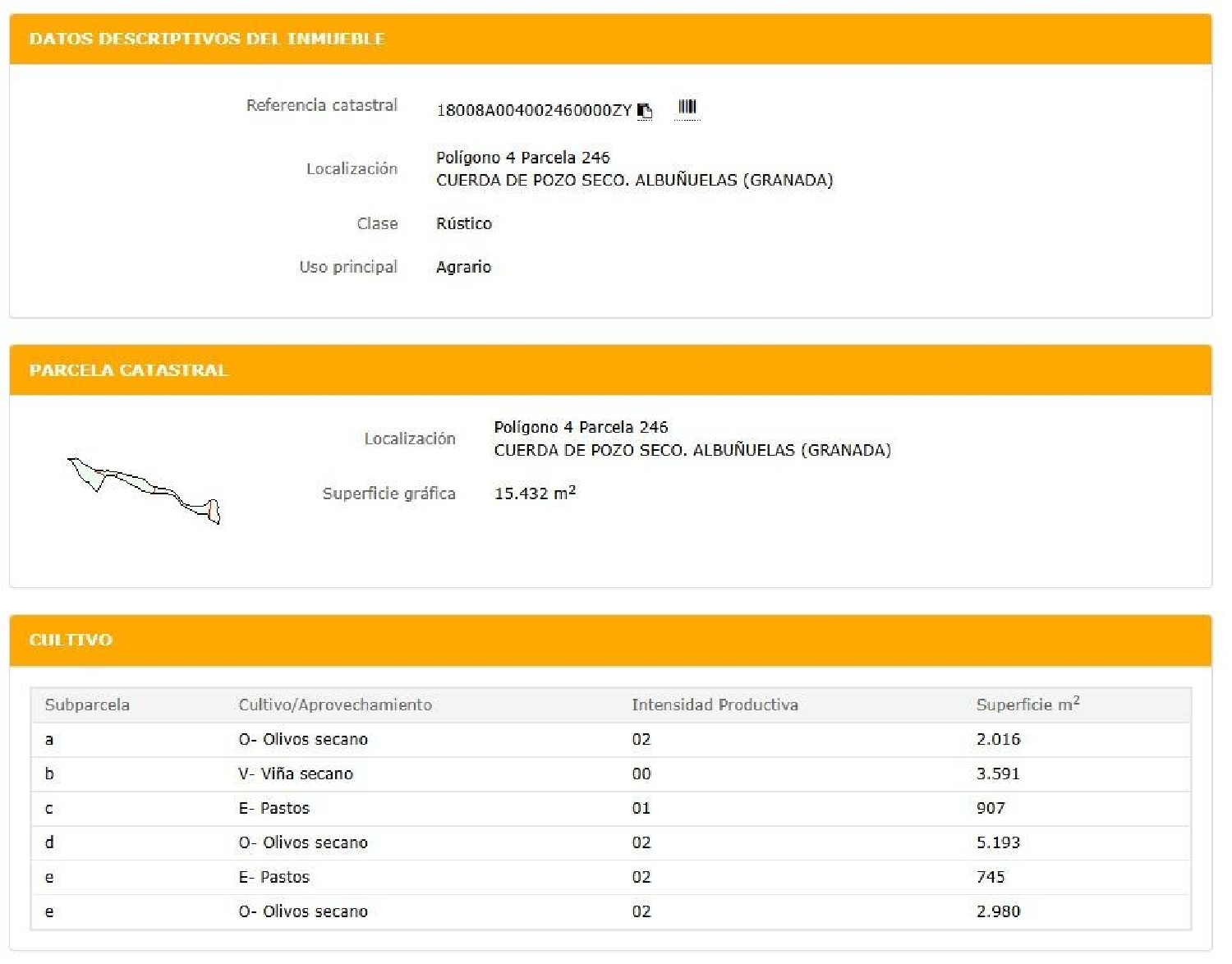Click the 'Cultivo' section header

click(x=71, y=640)
